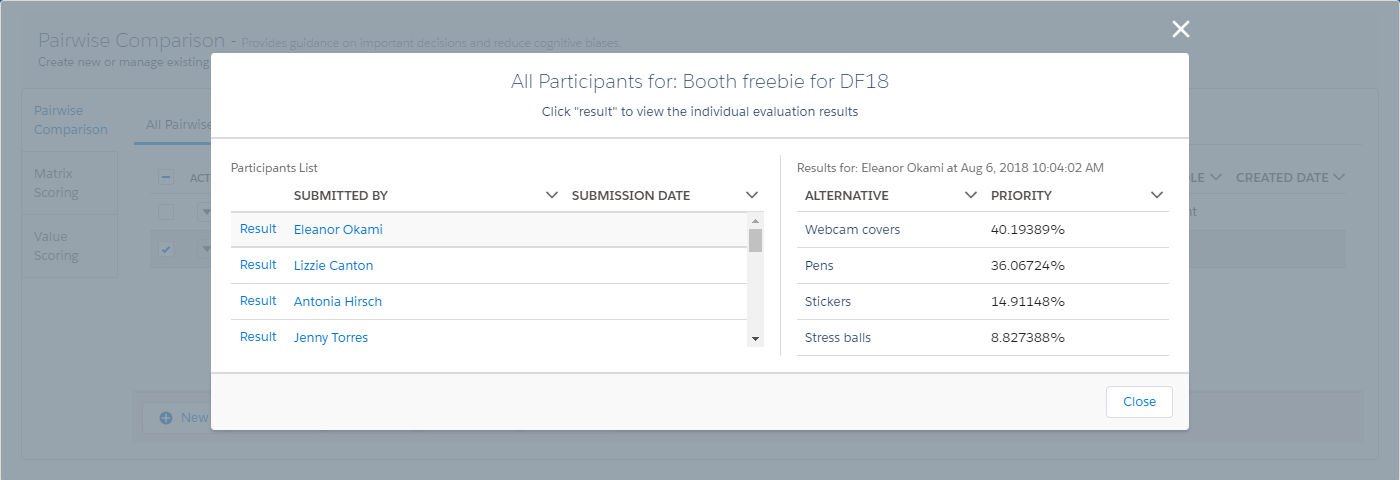Image resolution: width=1400 pixels, height=480 pixels.
Task: Click the scrollbar down arrow in participants list
Action: click(x=755, y=340)
